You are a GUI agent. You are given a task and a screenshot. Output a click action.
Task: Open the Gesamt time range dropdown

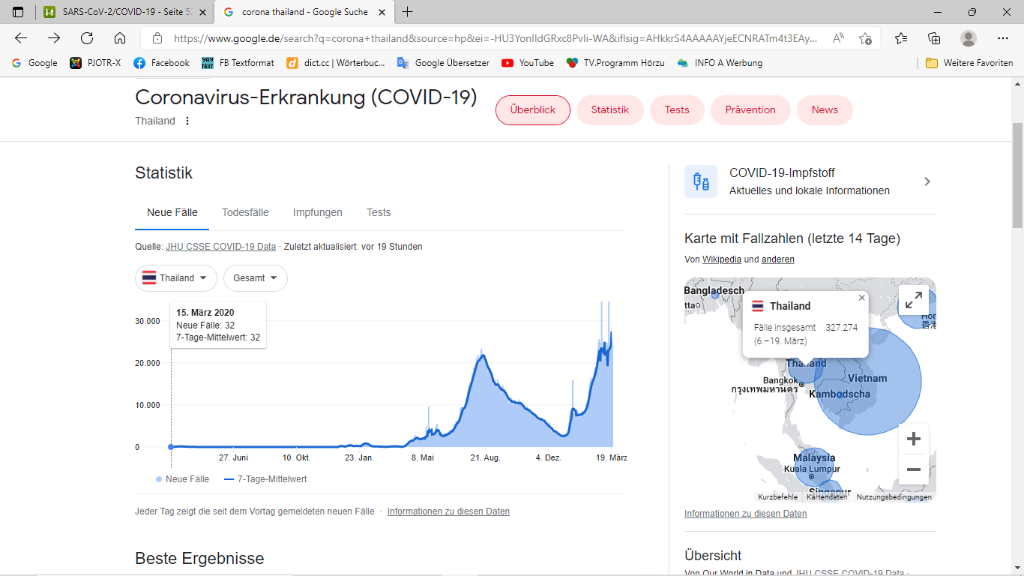255,278
